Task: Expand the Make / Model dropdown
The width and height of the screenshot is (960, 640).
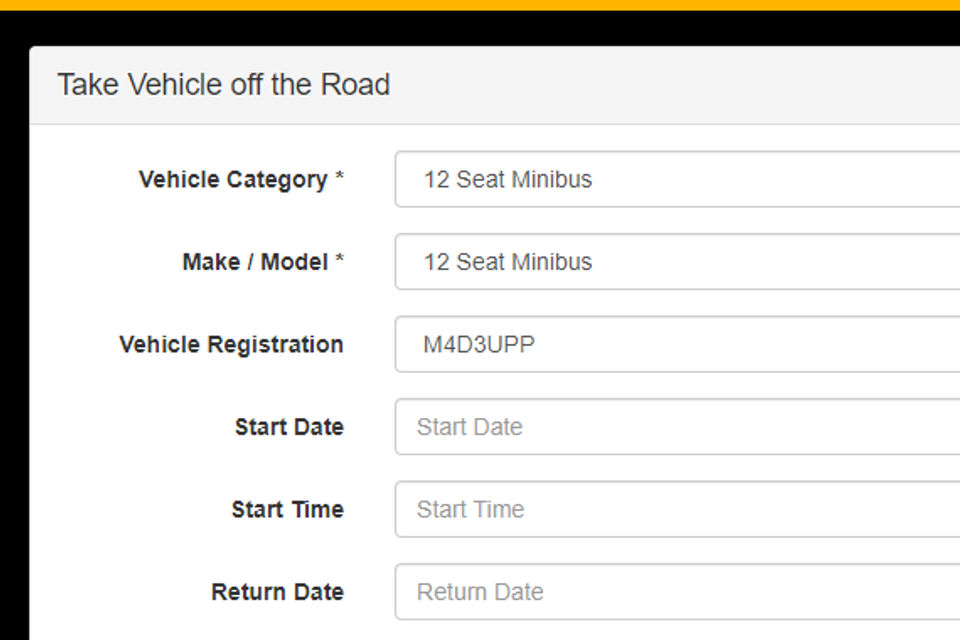Action: 676,262
